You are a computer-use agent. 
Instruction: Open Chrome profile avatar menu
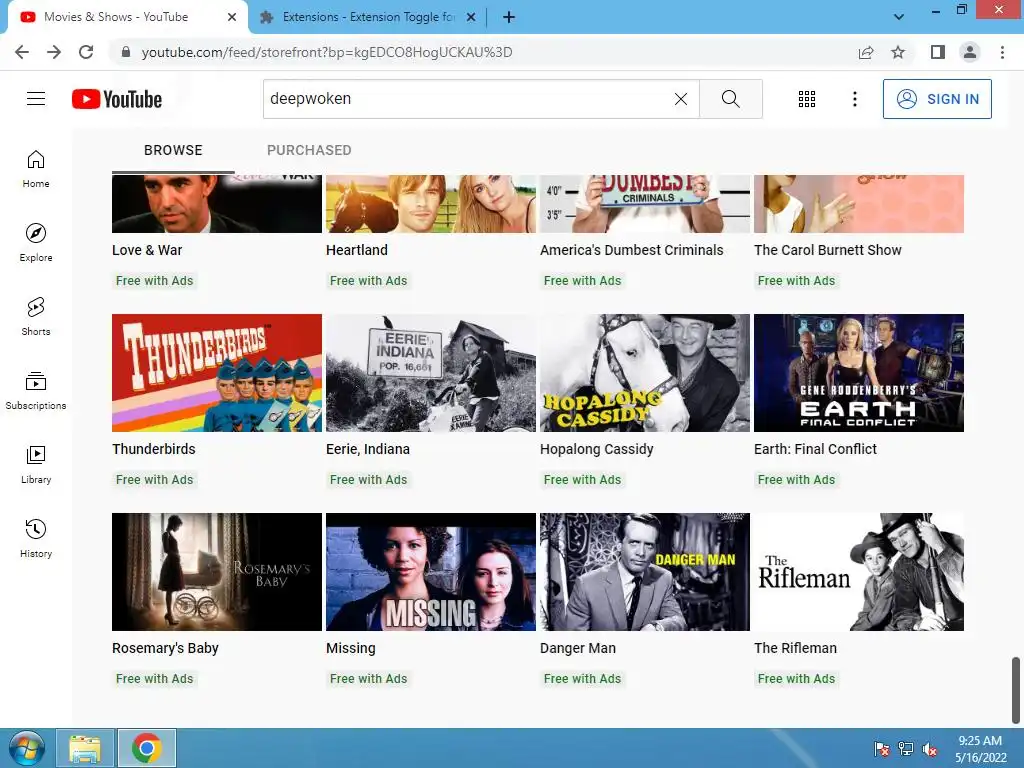[x=970, y=52]
